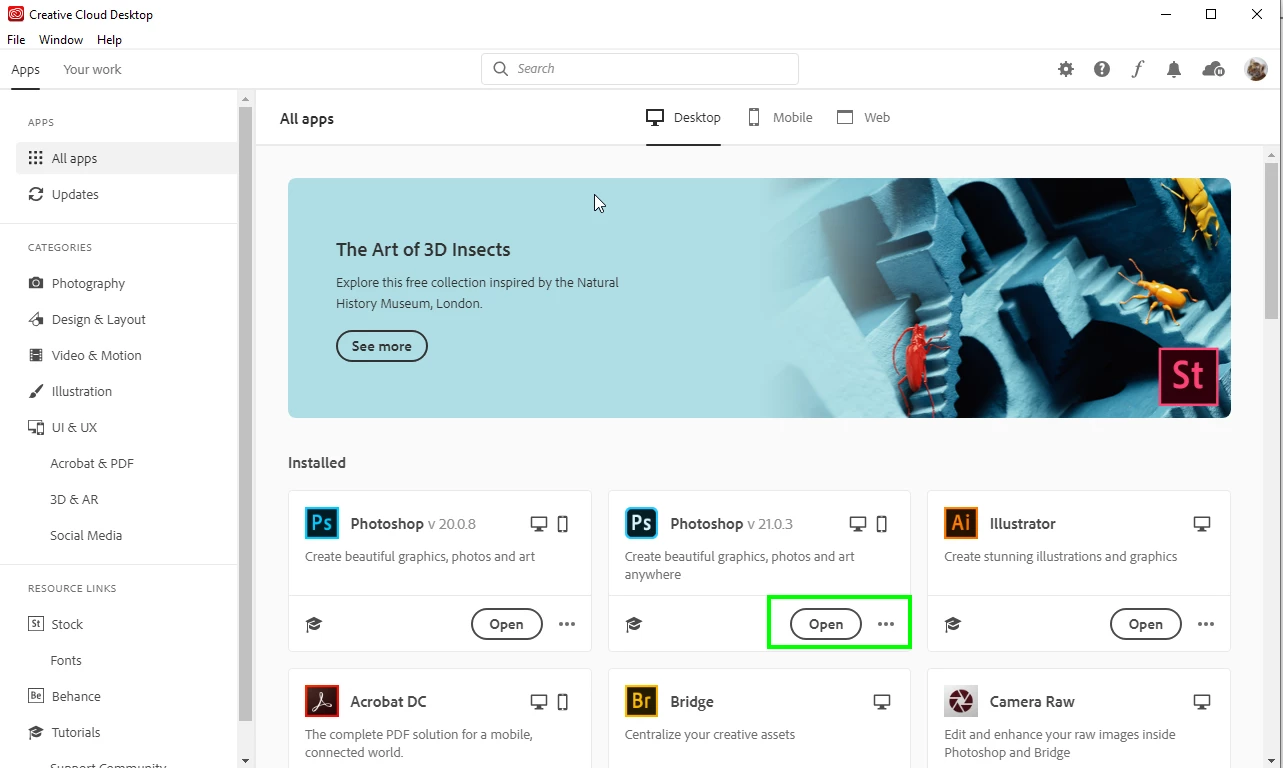Open Photoshop v 20.0.8
The width and height of the screenshot is (1283, 768).
(x=506, y=624)
